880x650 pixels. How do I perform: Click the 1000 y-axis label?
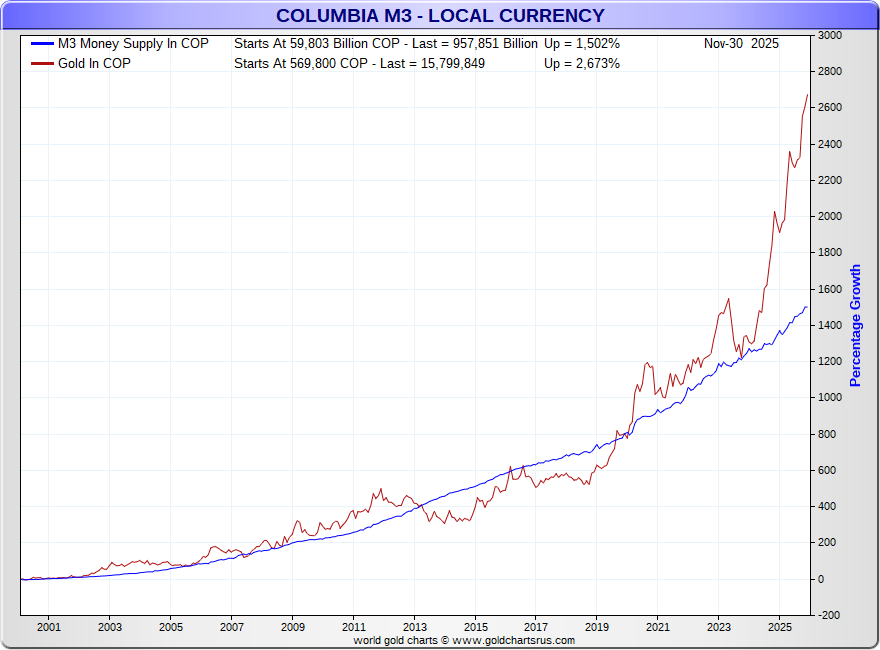[830, 397]
